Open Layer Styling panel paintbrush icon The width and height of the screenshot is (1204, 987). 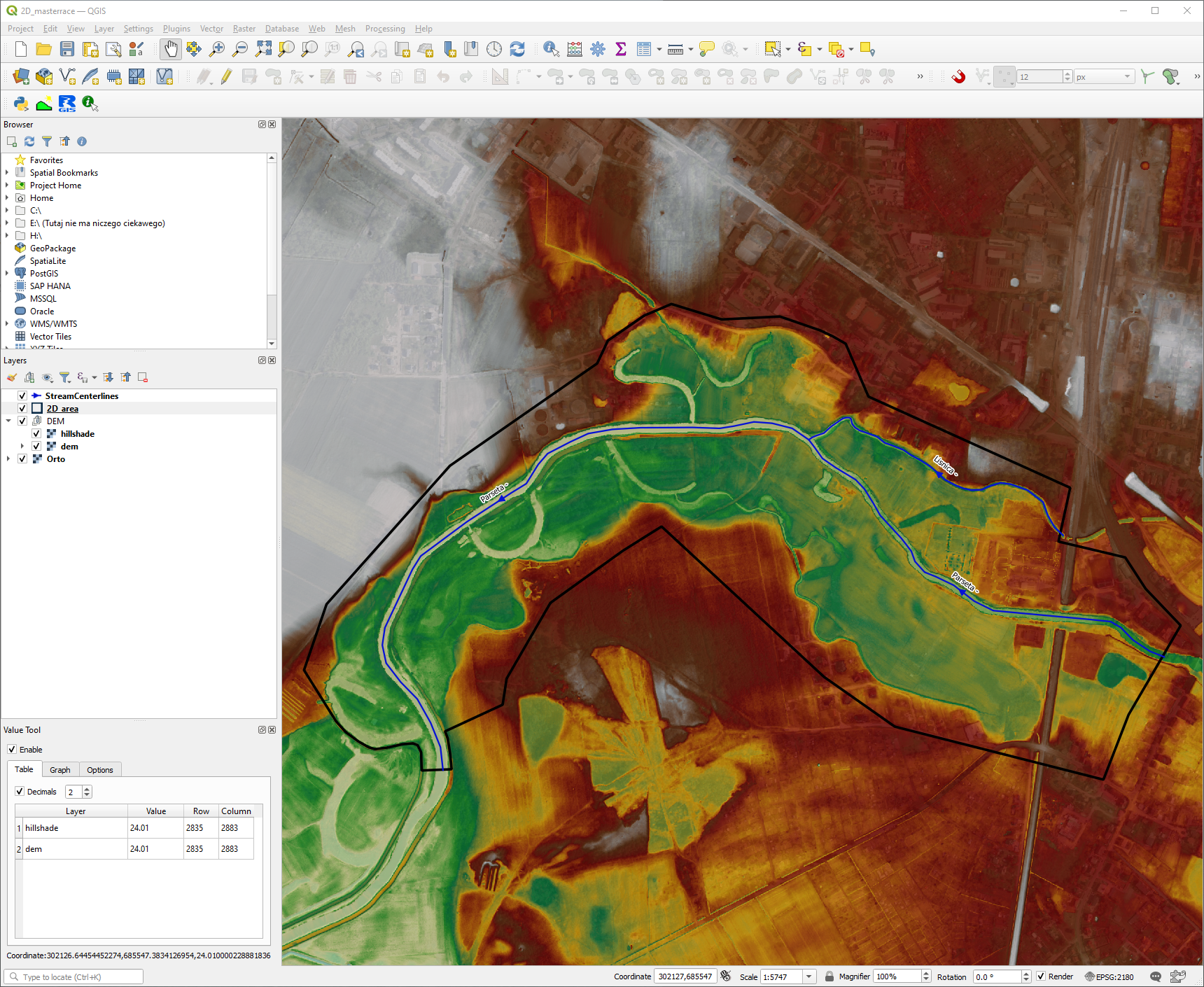point(12,377)
